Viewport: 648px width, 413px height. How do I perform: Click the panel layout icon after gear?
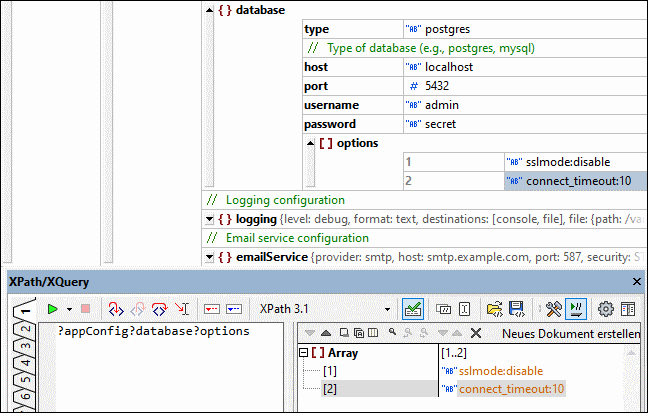tap(628, 309)
